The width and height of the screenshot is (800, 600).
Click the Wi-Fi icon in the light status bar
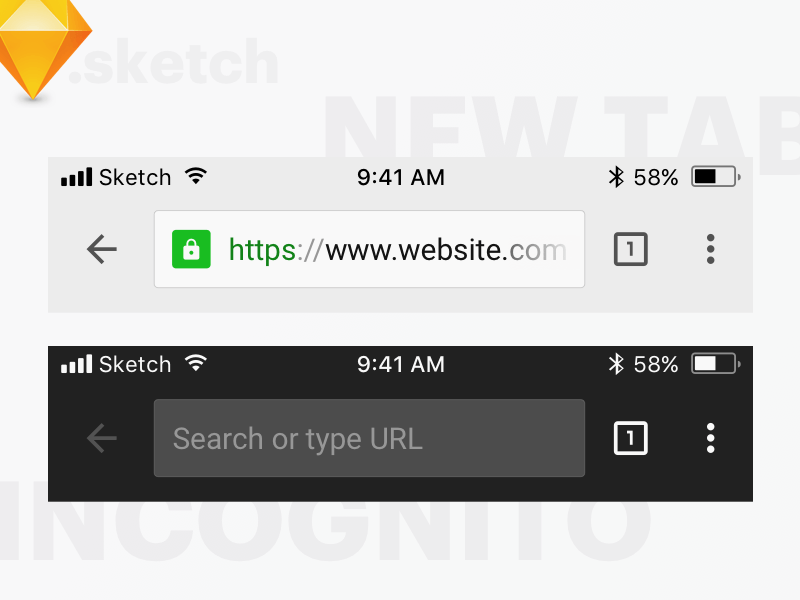(194, 176)
